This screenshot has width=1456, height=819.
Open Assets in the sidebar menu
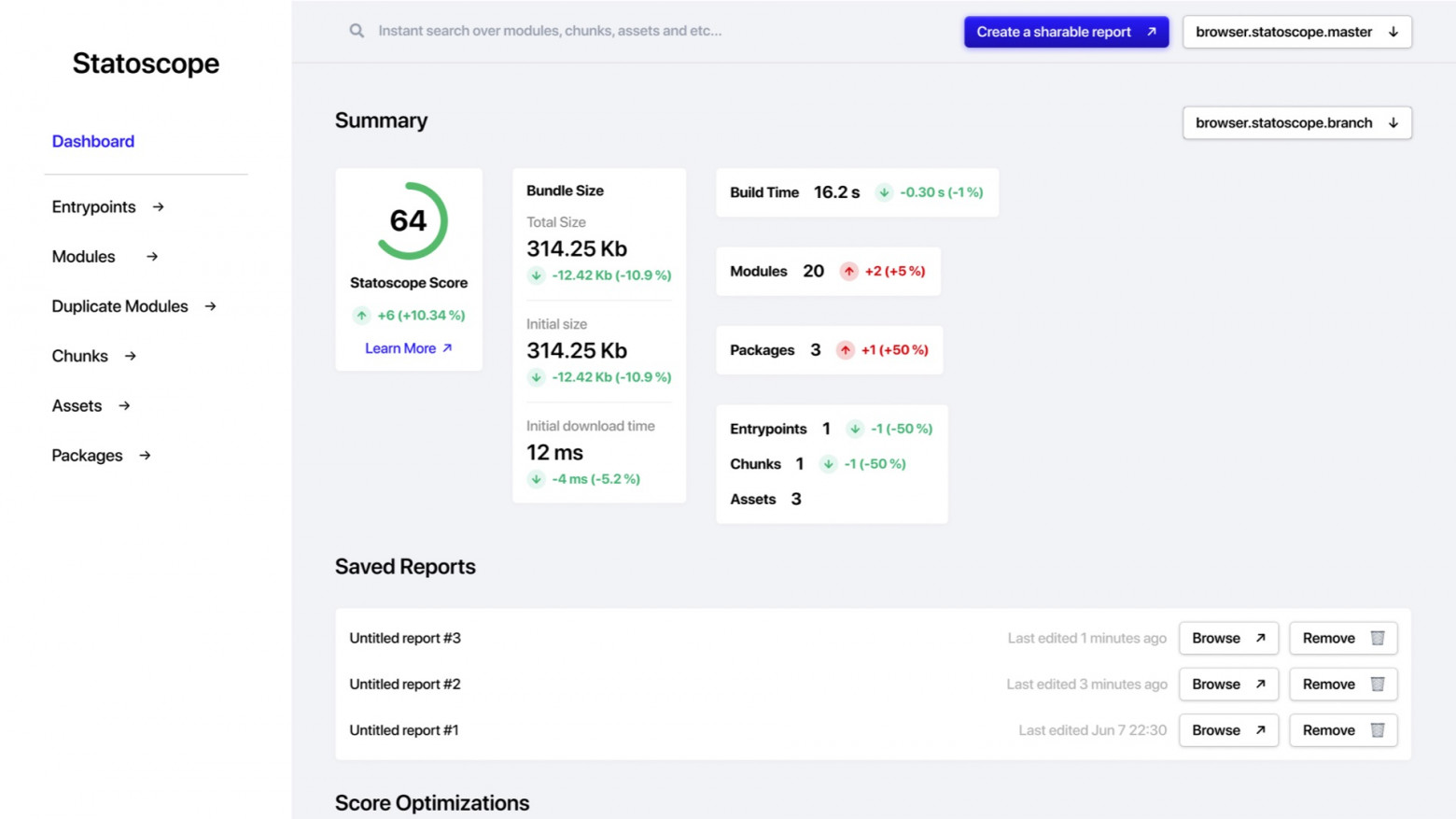coord(91,406)
